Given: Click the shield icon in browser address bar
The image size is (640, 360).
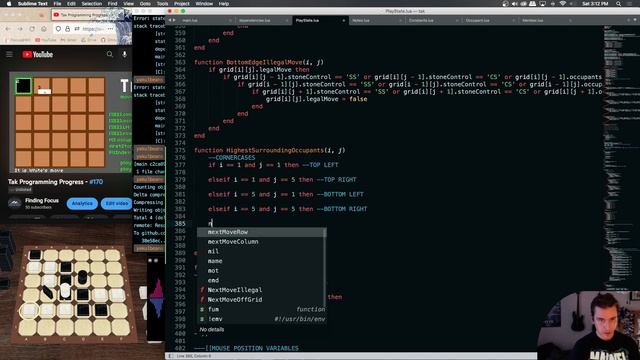Looking at the screenshot, I should click(58, 29).
